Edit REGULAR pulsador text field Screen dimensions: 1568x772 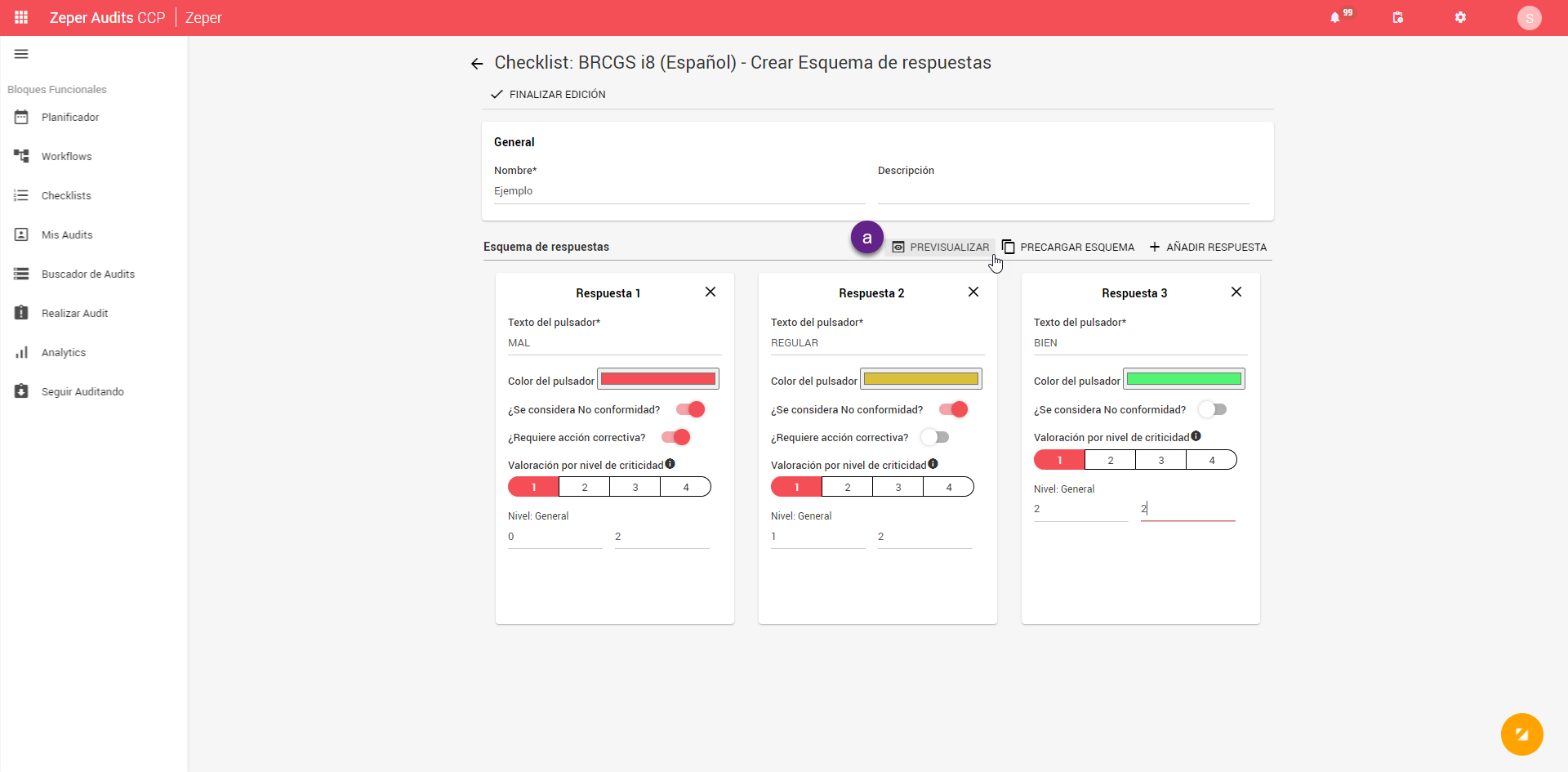tap(877, 343)
